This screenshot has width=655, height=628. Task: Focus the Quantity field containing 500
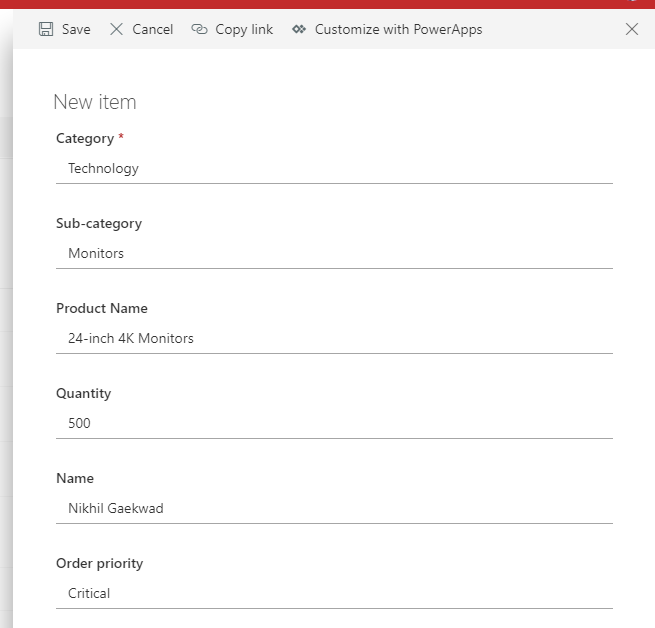(334, 424)
